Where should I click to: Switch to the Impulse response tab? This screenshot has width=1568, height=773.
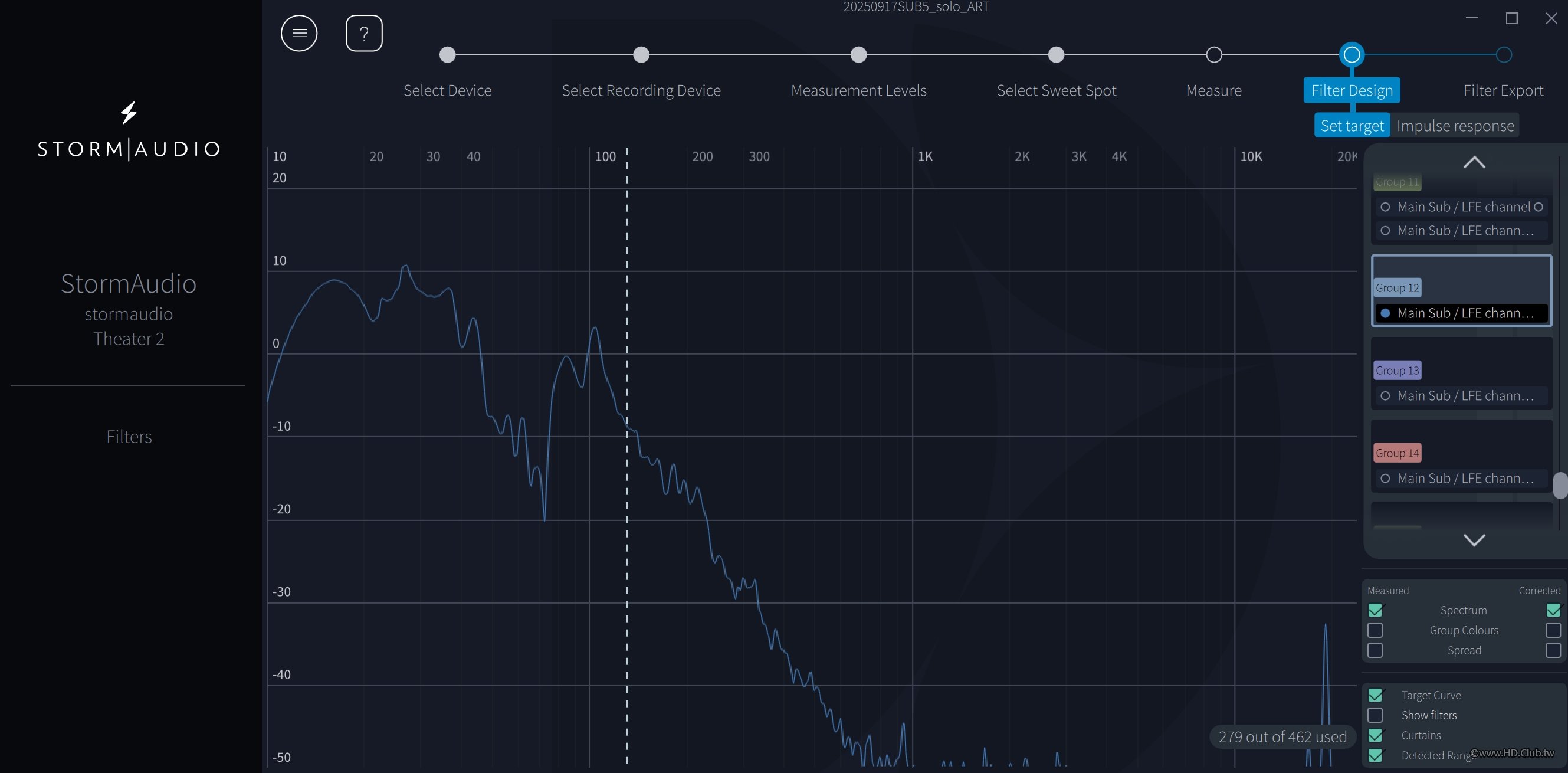1455,125
